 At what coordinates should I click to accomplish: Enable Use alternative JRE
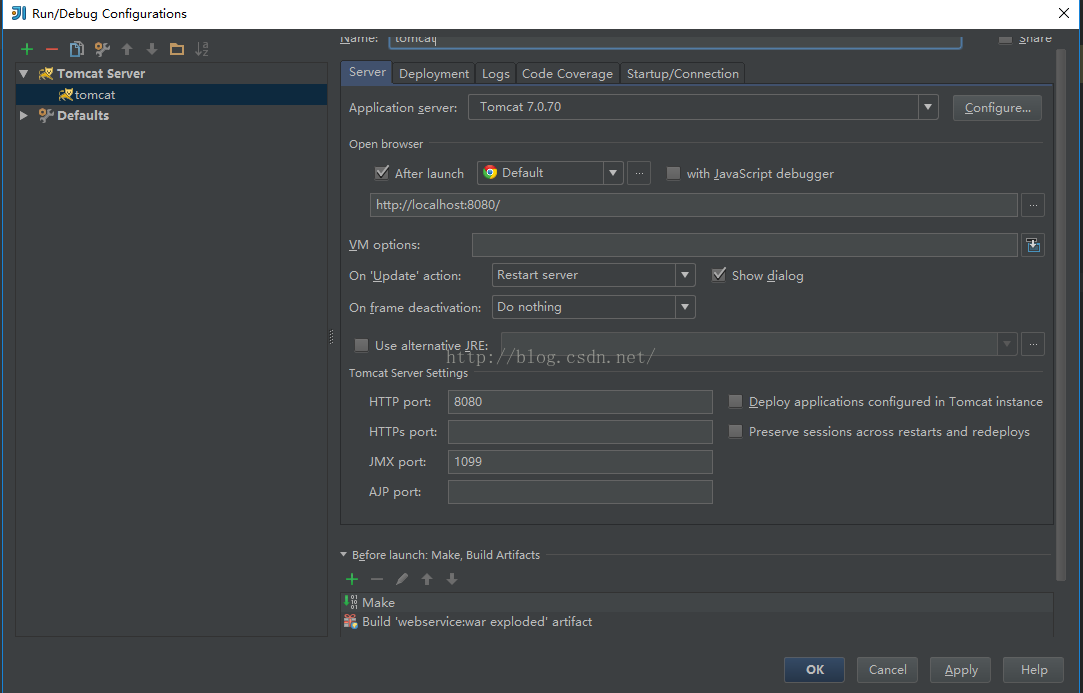[x=361, y=345]
